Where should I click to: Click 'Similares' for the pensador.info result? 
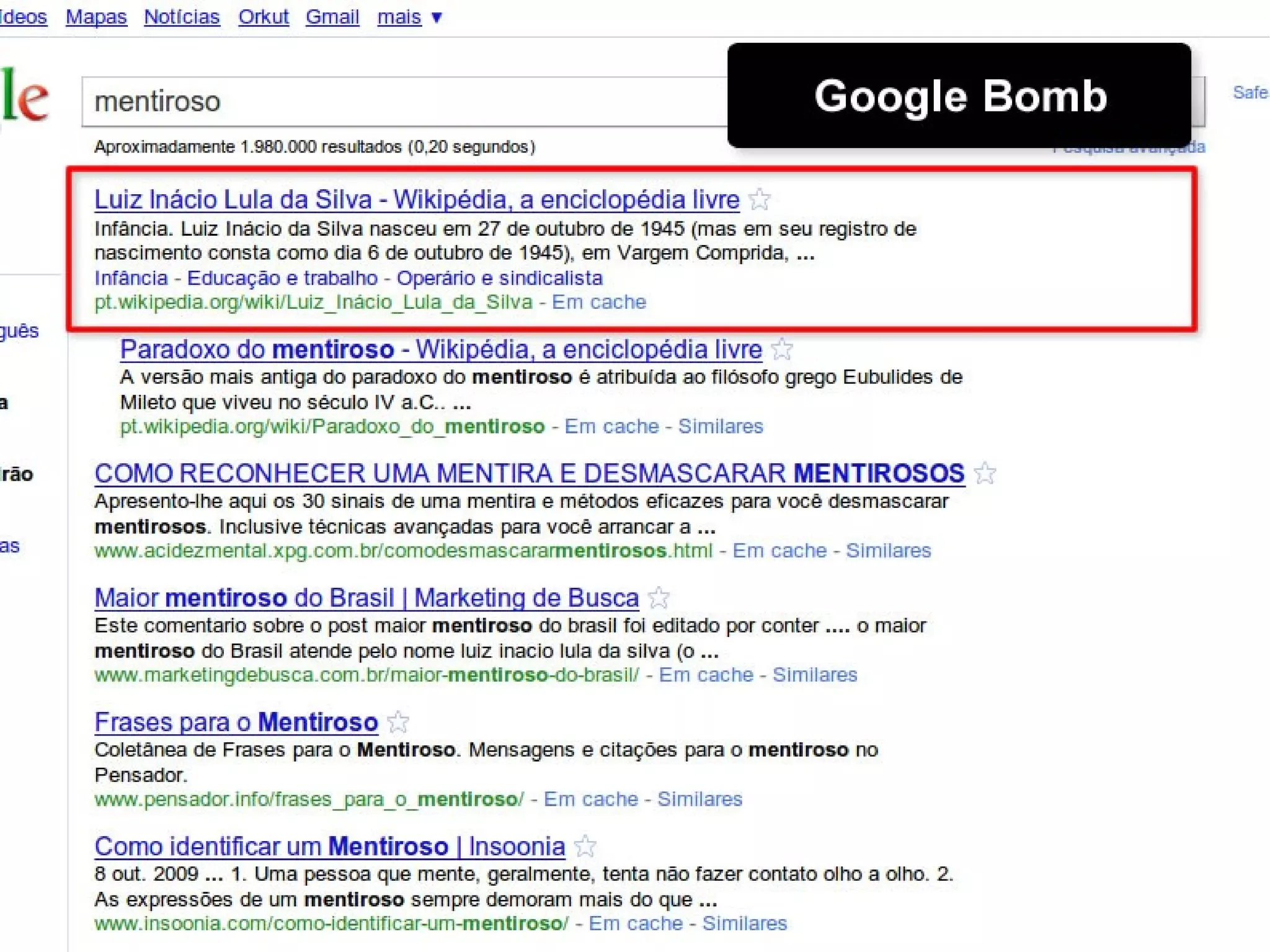tap(699, 799)
